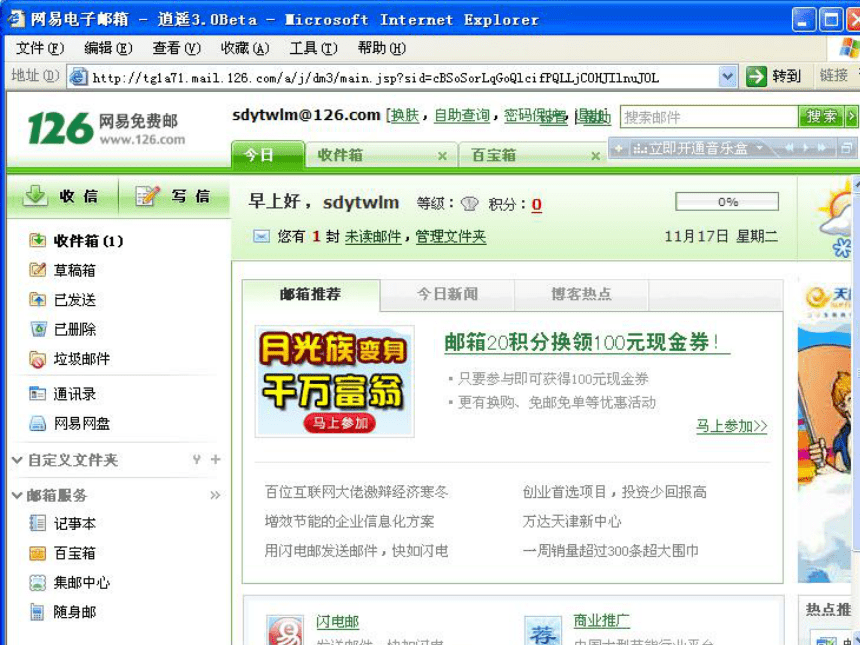Switch to the 今日 tab

[268, 155]
